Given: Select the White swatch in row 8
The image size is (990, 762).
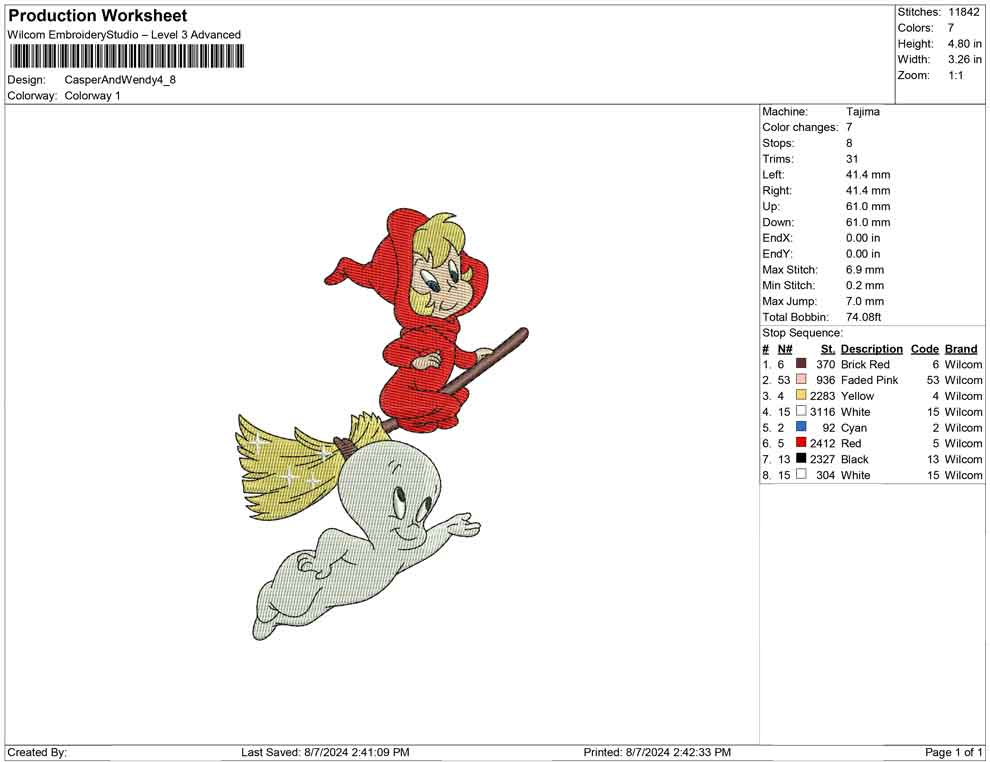Looking at the screenshot, I should (801, 475).
